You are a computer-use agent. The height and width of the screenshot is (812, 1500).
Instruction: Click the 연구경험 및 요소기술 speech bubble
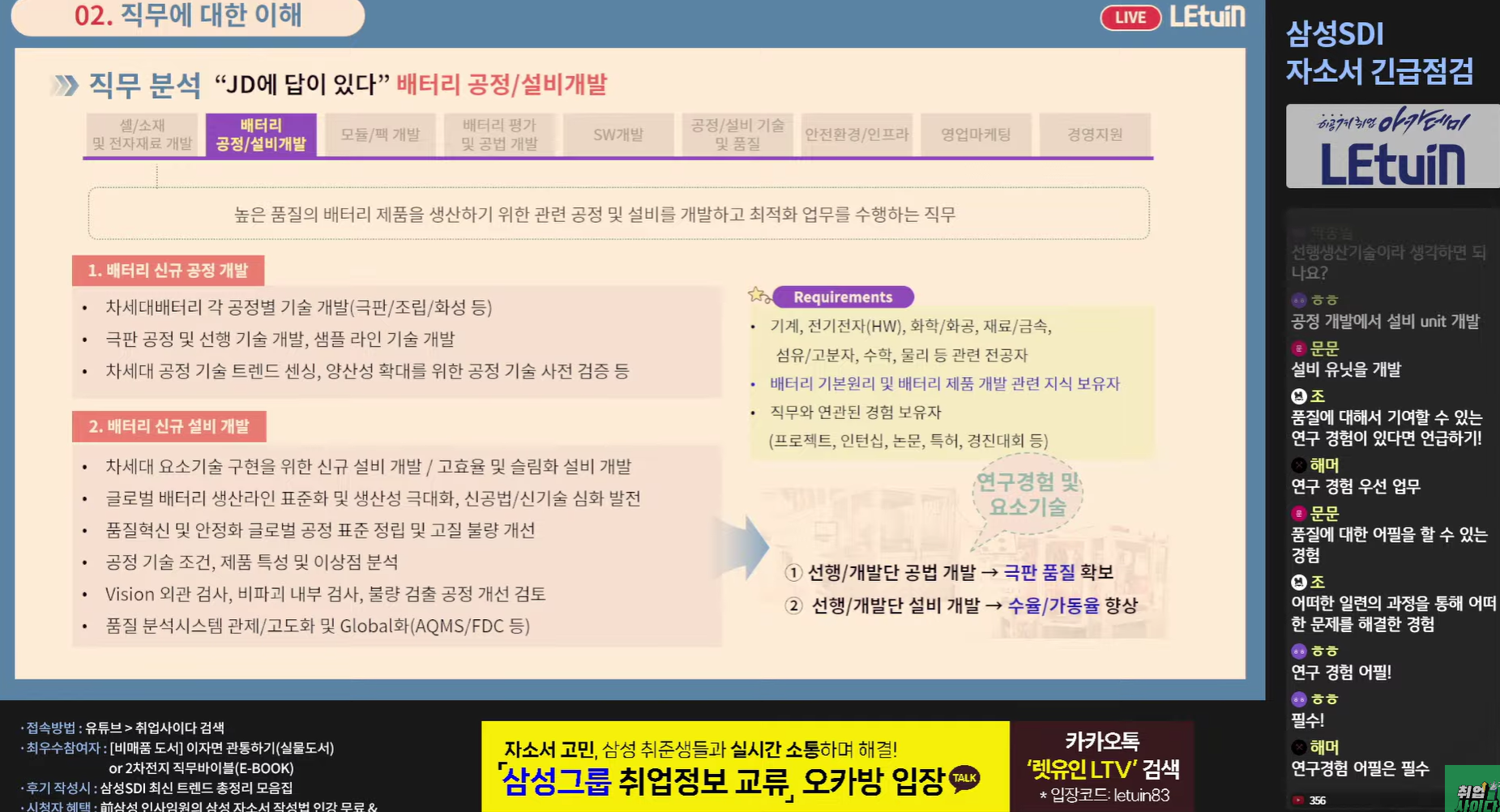coord(1028,495)
